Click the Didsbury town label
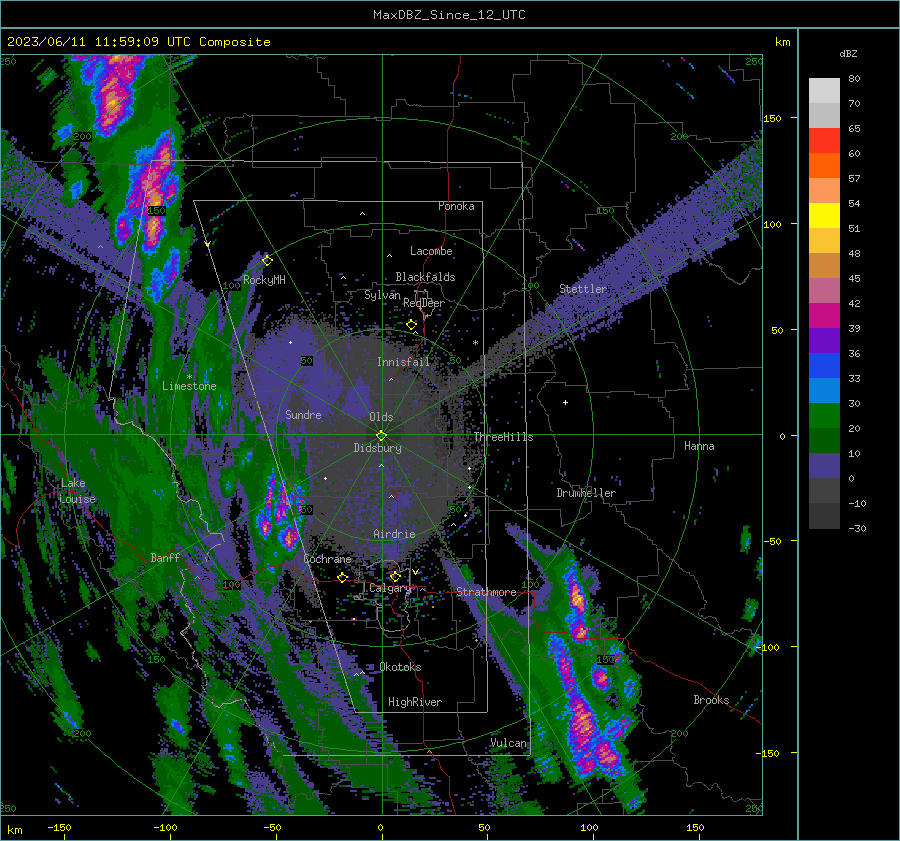The height and width of the screenshot is (841, 900). (377, 448)
